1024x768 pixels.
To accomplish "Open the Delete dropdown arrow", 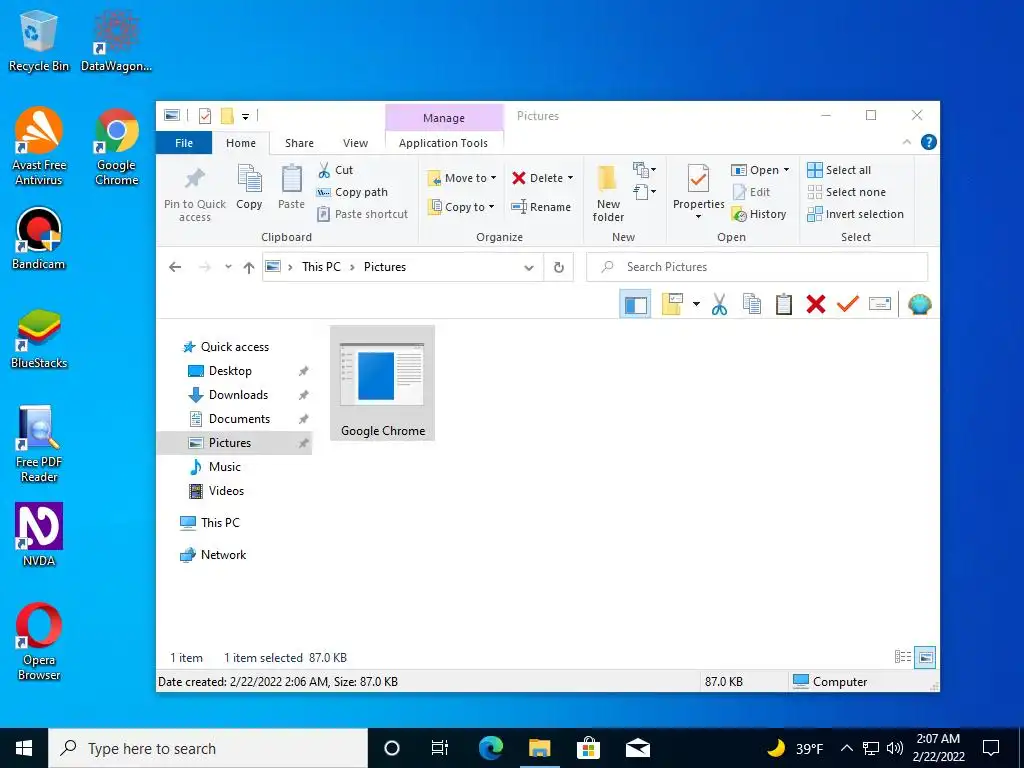I will point(570,178).
